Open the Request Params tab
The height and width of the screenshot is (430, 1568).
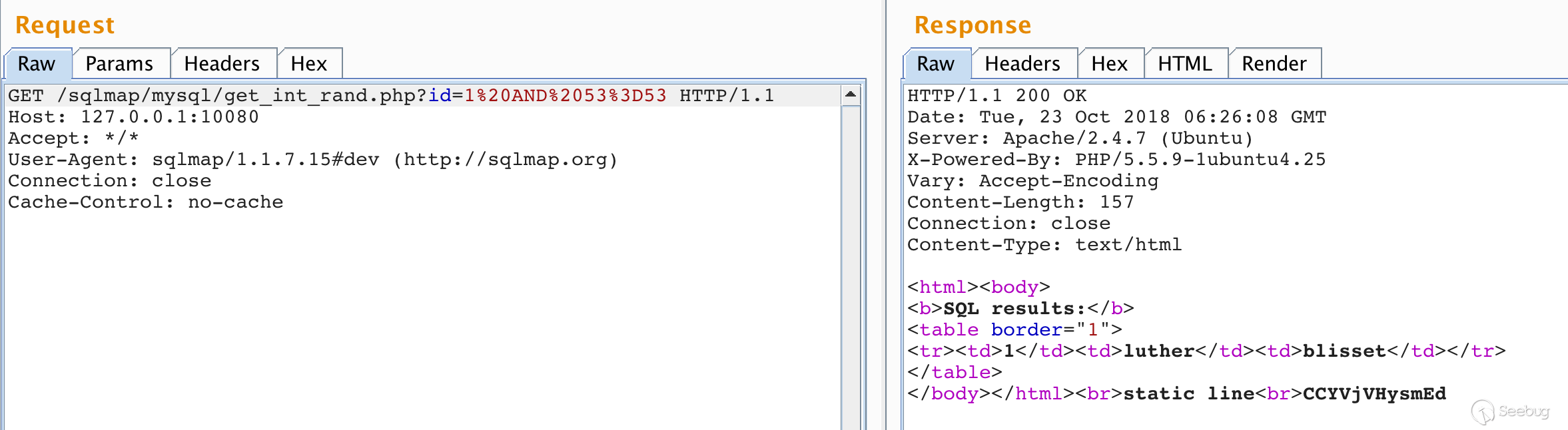point(120,64)
